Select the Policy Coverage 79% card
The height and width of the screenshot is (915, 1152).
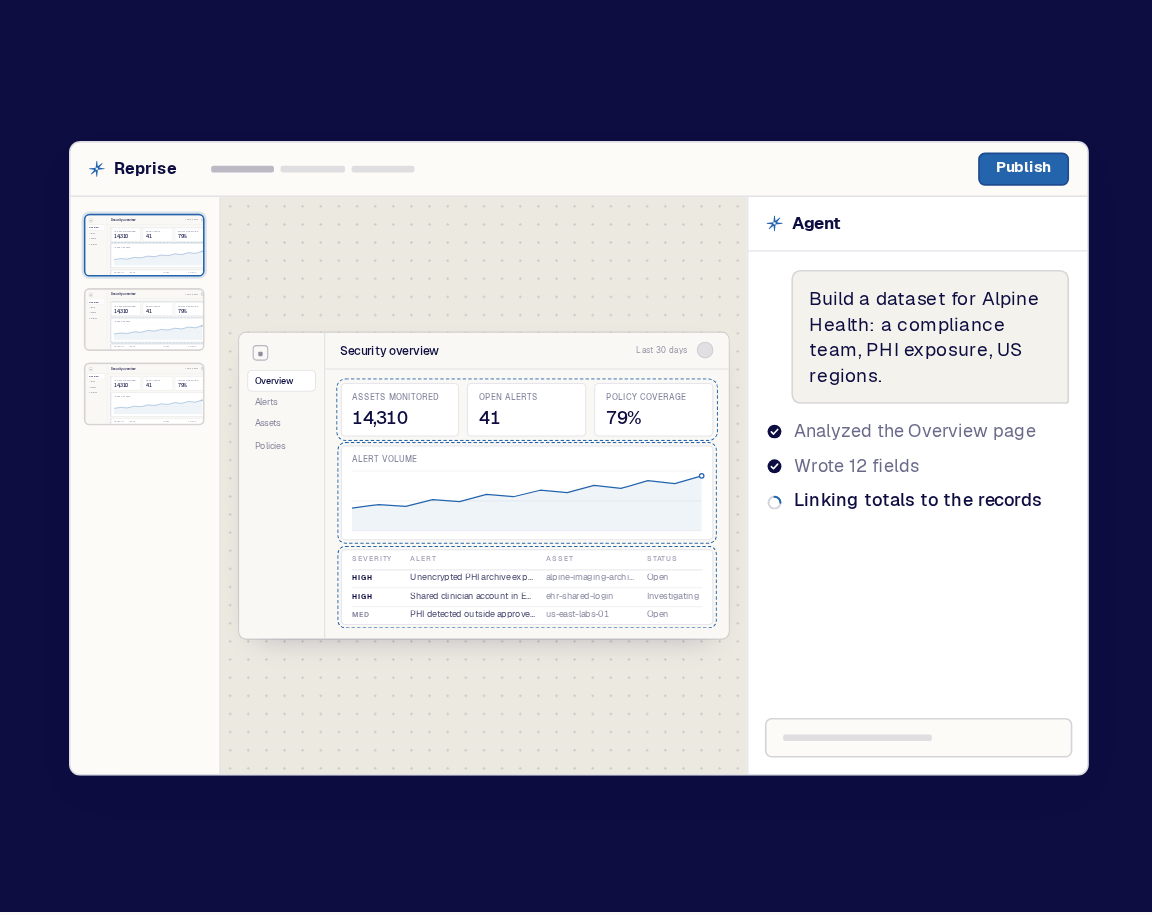pyautogui.click(x=654, y=409)
